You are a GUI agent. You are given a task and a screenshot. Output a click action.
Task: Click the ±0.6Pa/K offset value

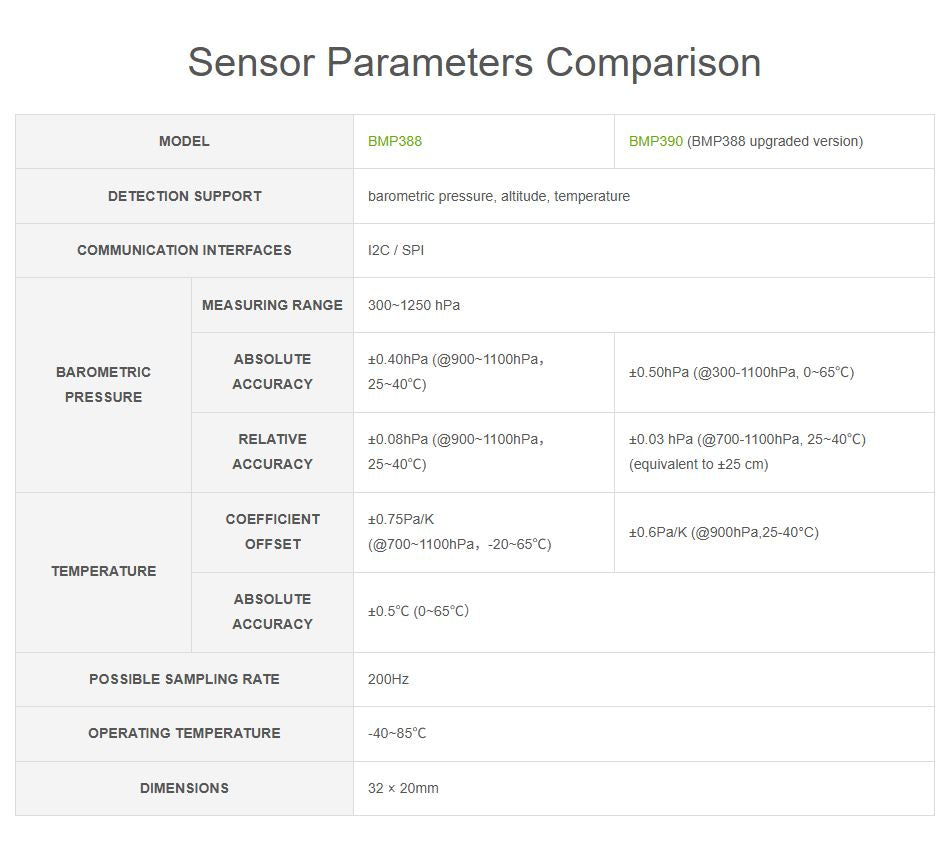(723, 532)
